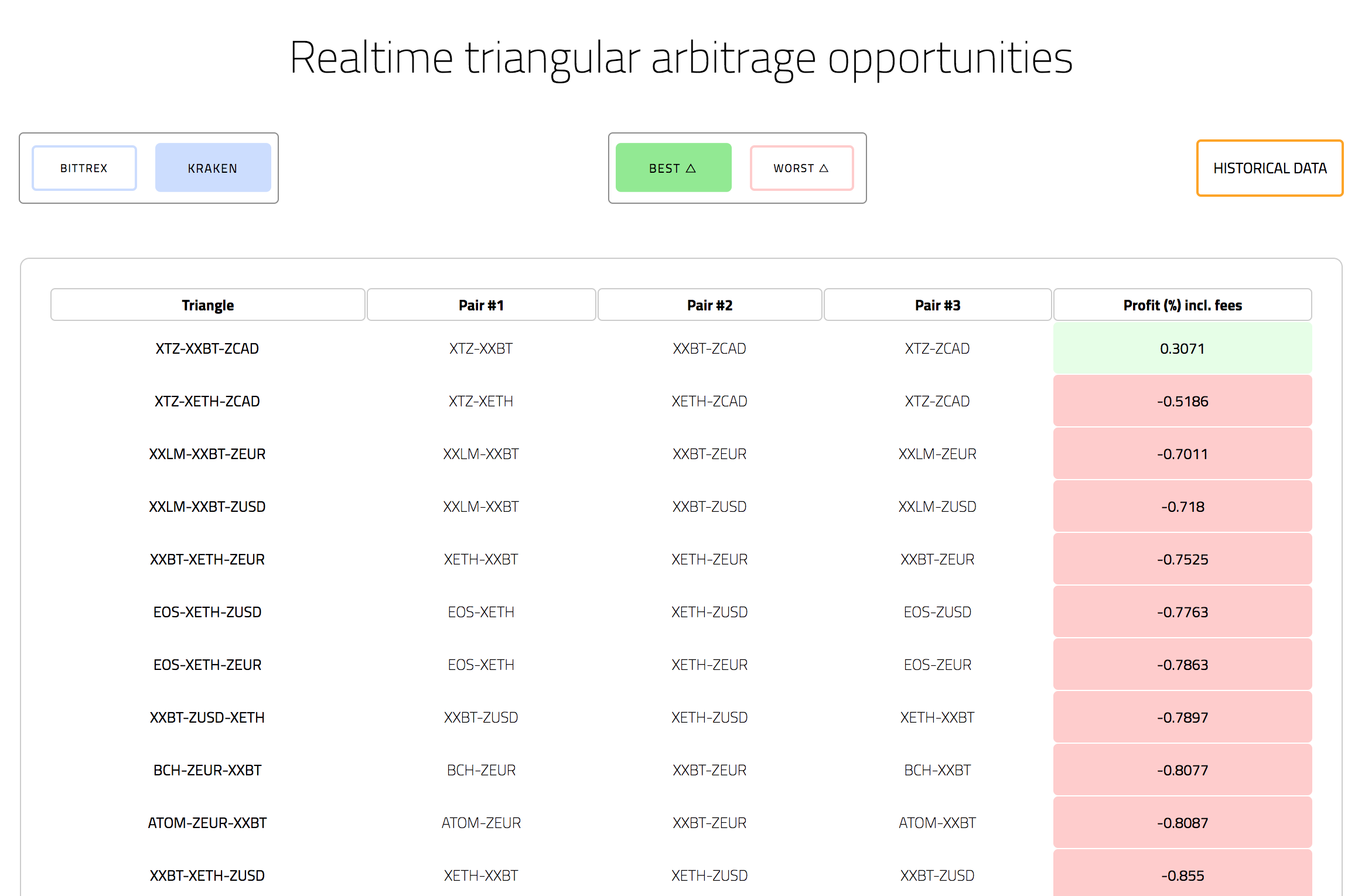
Task: Click triangle icon on Best button
Action: (x=691, y=168)
